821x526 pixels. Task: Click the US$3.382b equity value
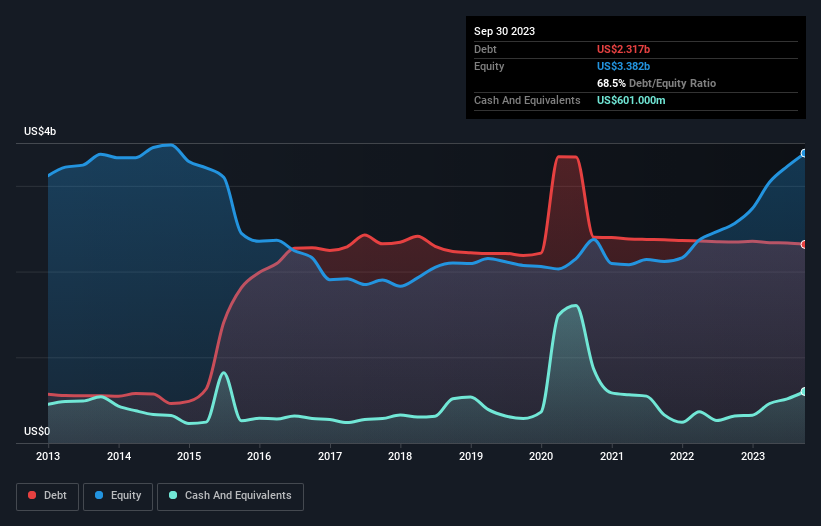pyautogui.click(x=623, y=66)
